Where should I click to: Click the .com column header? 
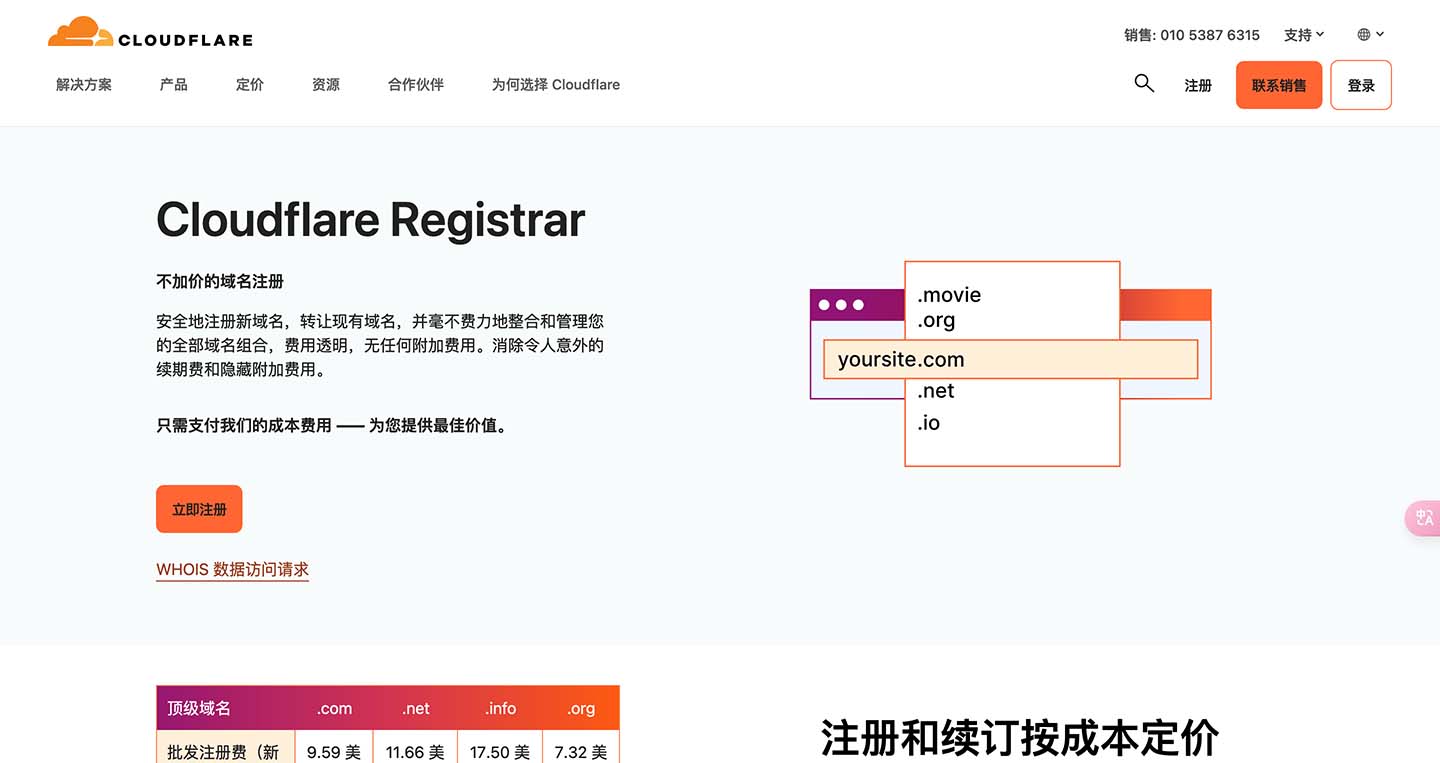click(334, 708)
